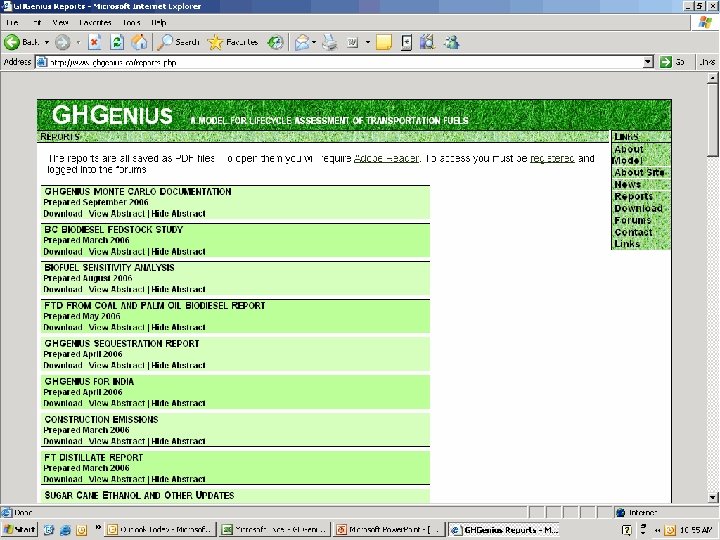Follow the Adobe Reader link
The height and width of the screenshot is (540, 720).
[x=386, y=158]
